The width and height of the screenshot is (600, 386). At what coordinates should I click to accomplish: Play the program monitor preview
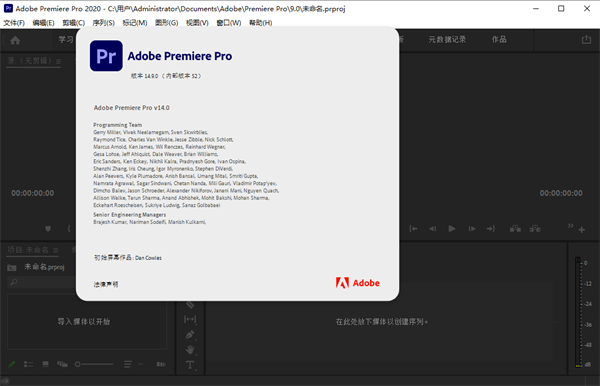(x=452, y=229)
